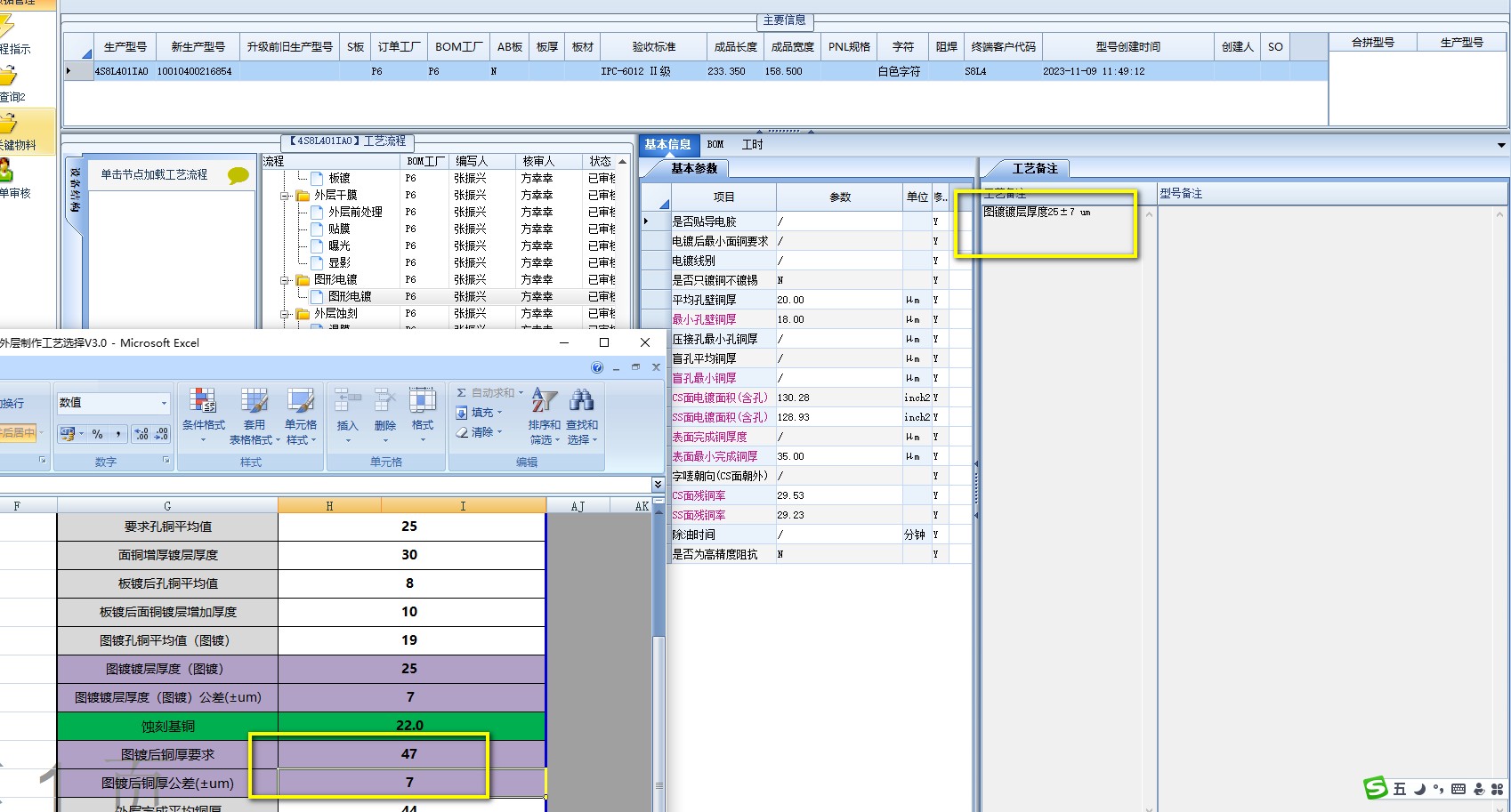The image size is (1511, 812).
Task: Click the yellow speech bubble icon
Action: coord(238,176)
